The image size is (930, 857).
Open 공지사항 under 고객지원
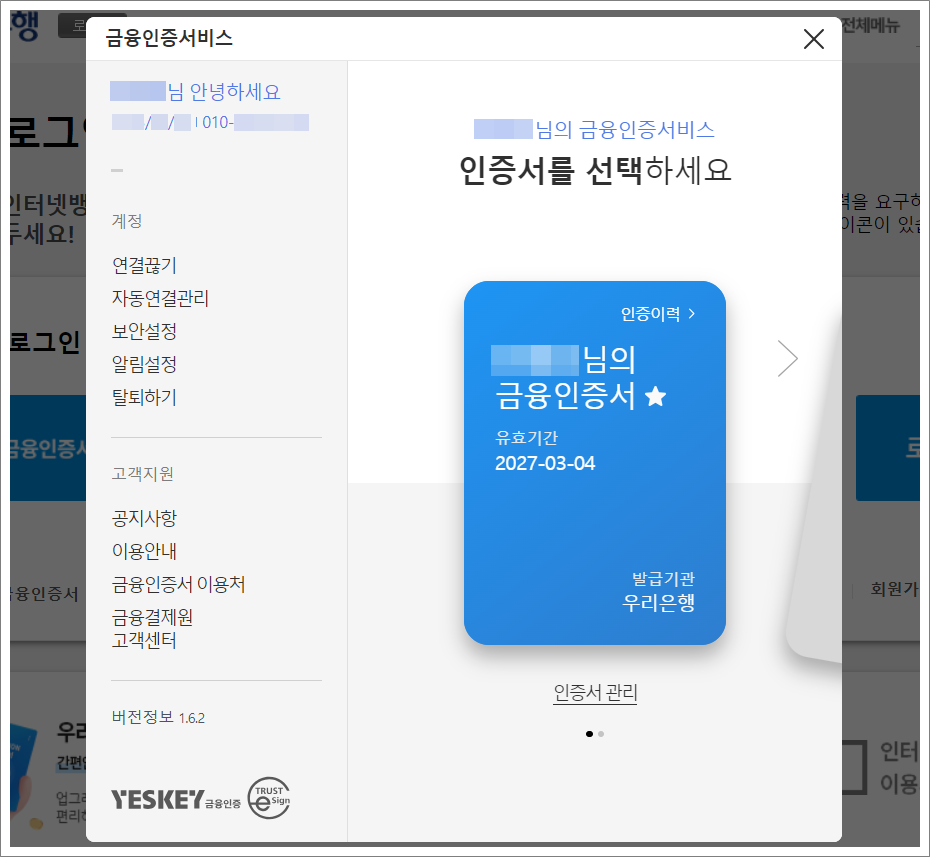pyautogui.click(x=144, y=518)
